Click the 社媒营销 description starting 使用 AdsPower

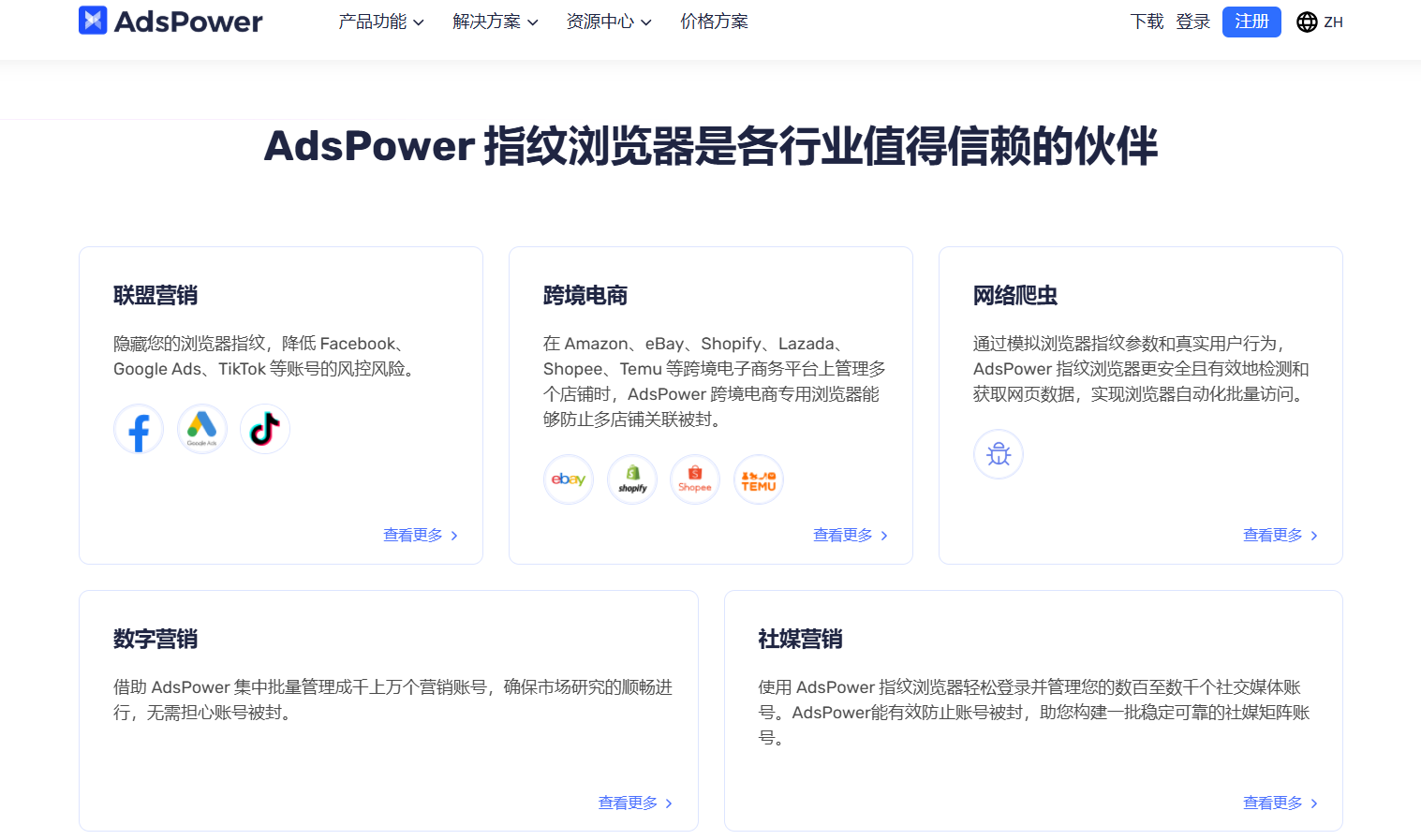coord(1034,713)
